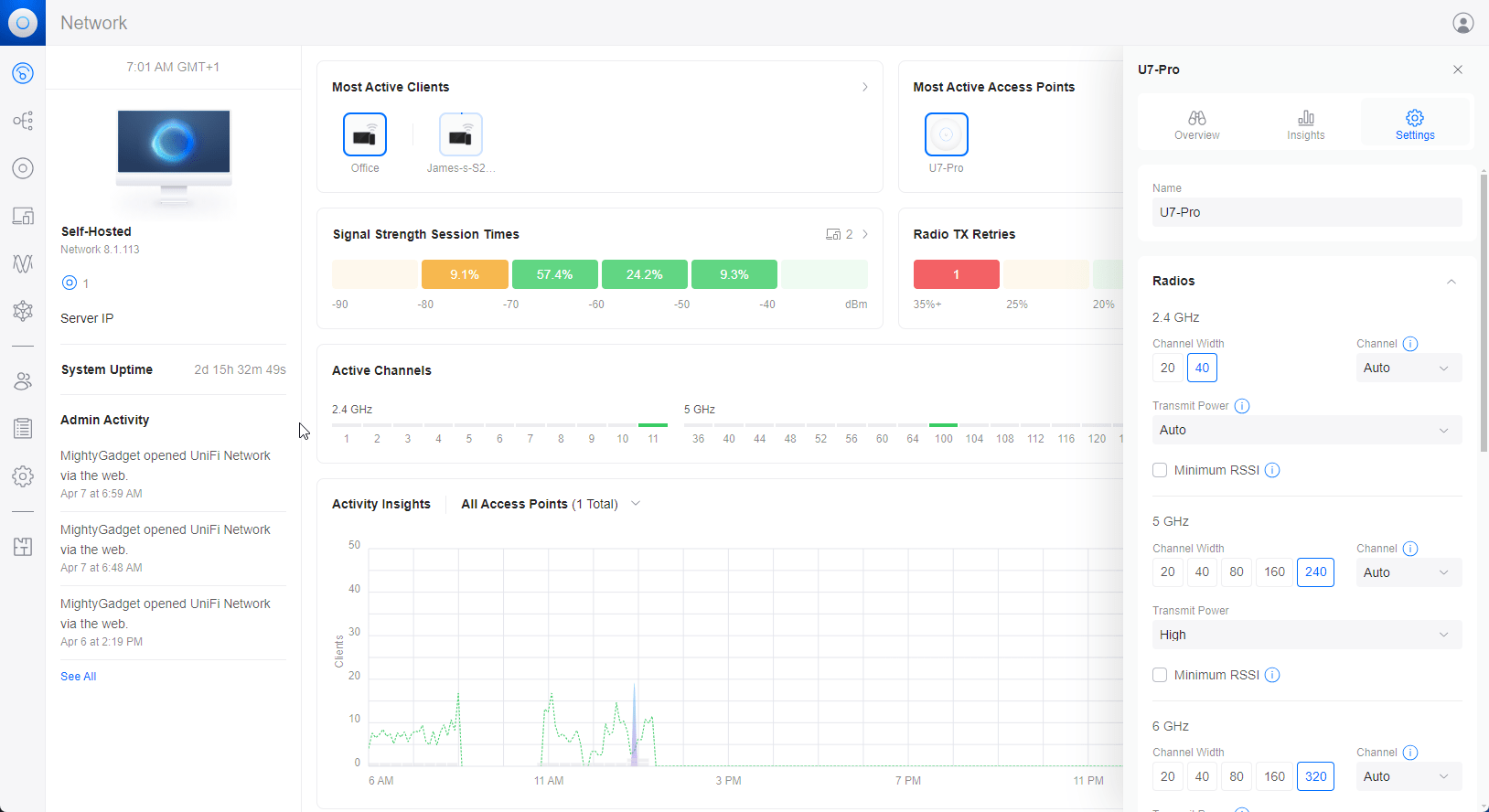Open Client Devices icon in sidebar
This screenshot has height=812, width=1489.
coord(23,216)
